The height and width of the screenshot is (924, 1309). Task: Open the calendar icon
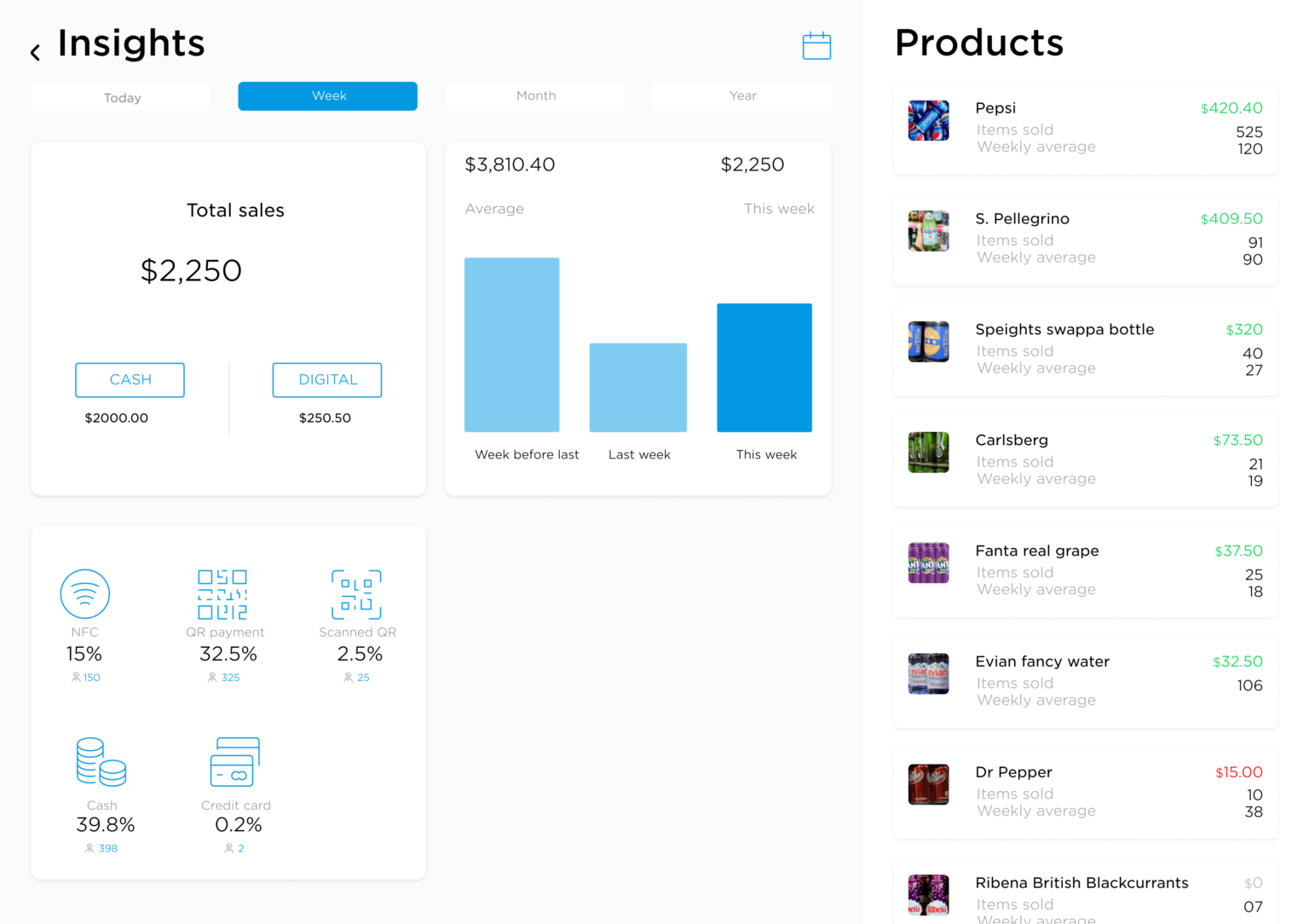coord(816,45)
